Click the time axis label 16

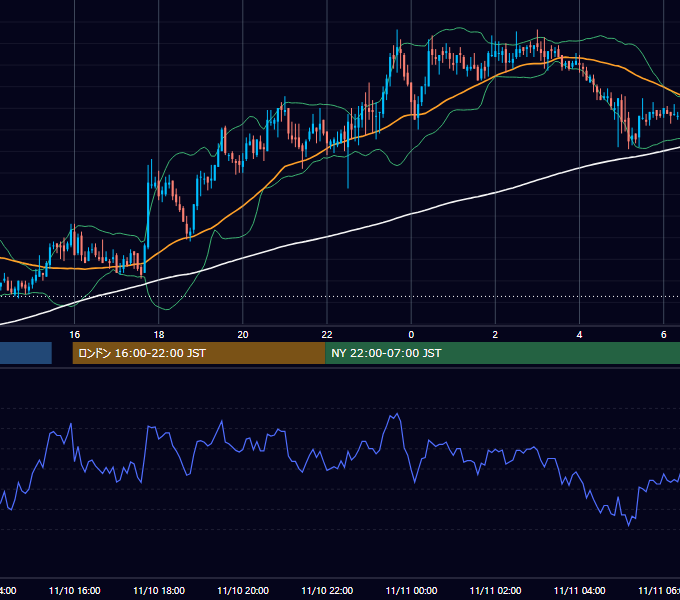[75, 335]
